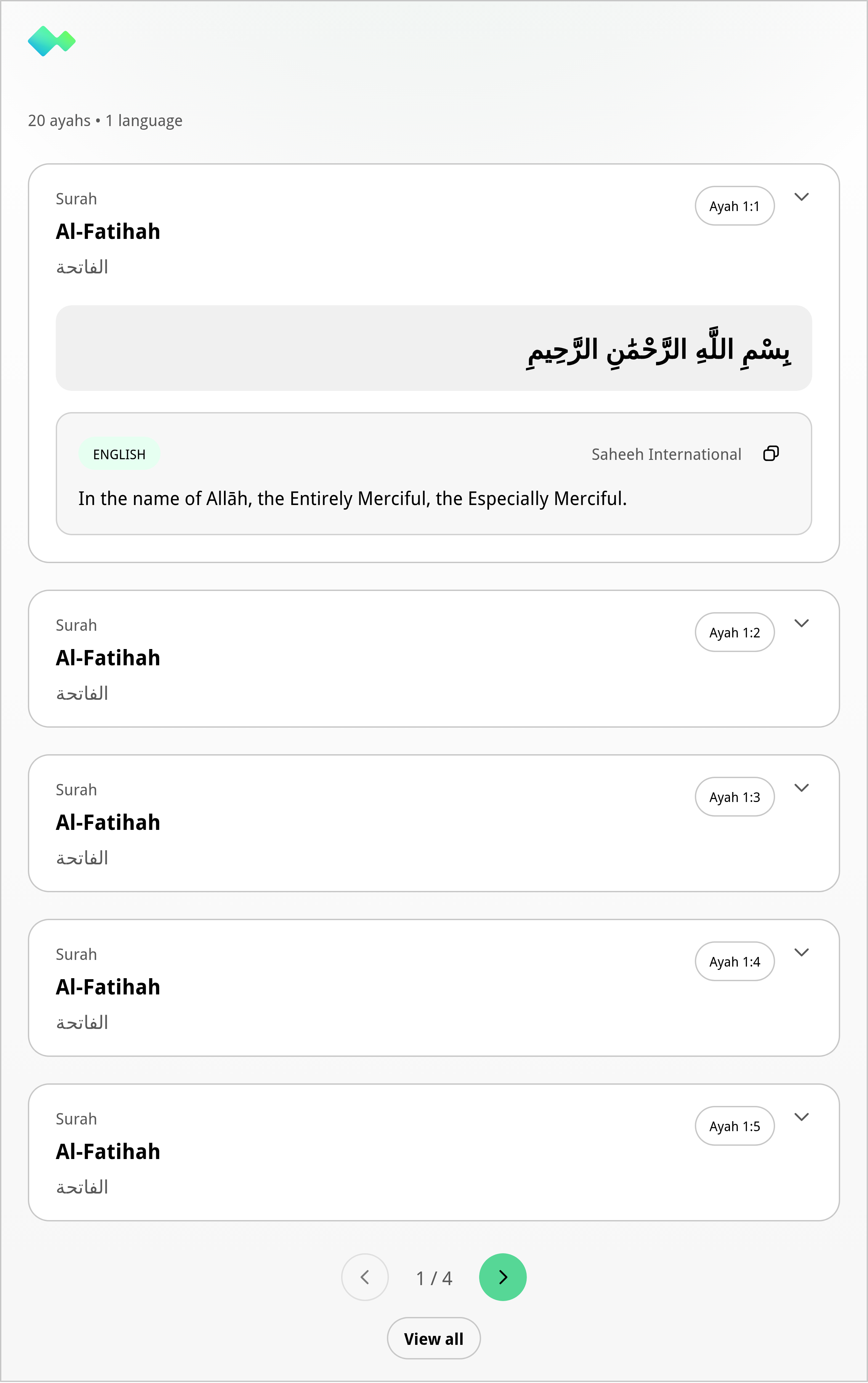This screenshot has height=1383, width=868.
Task: Click the 1 / 4 page indicator
Action: [433, 1277]
